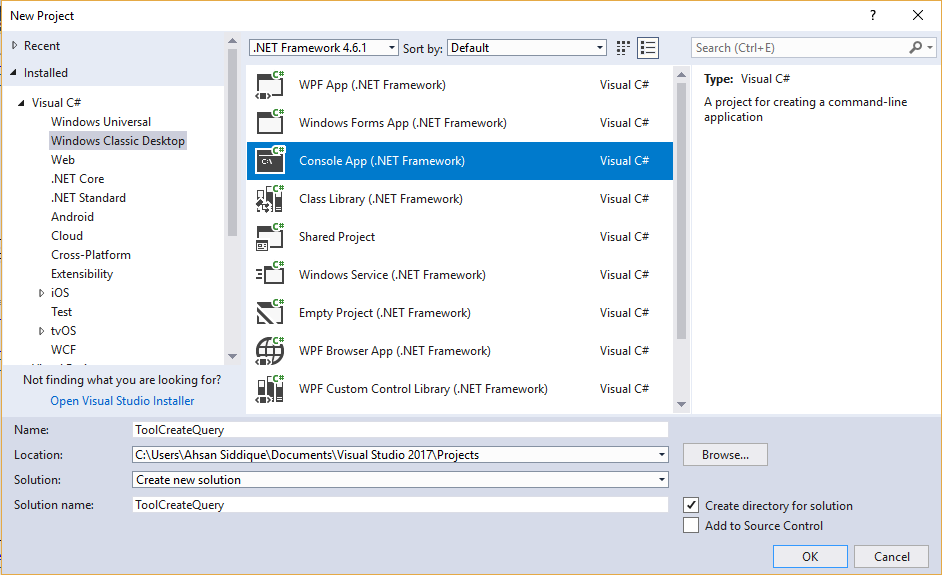Switch to small icons view

point(624,48)
